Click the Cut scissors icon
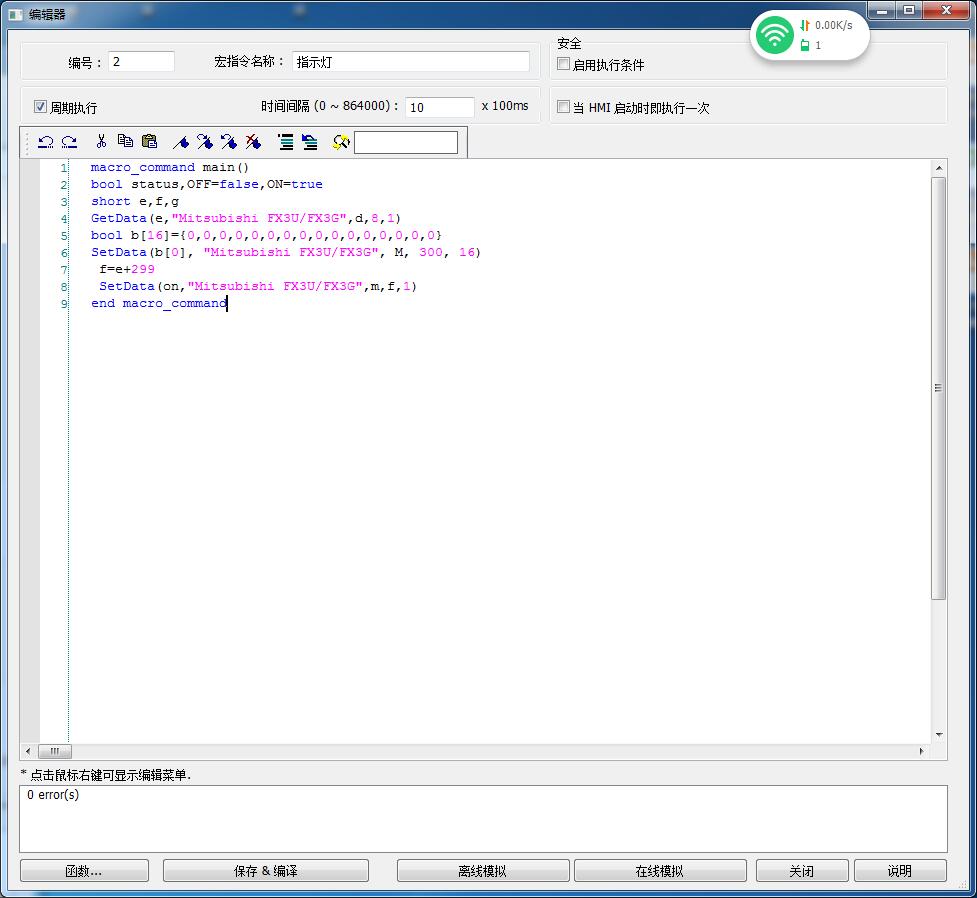Screen dimensions: 977x898 (101, 142)
